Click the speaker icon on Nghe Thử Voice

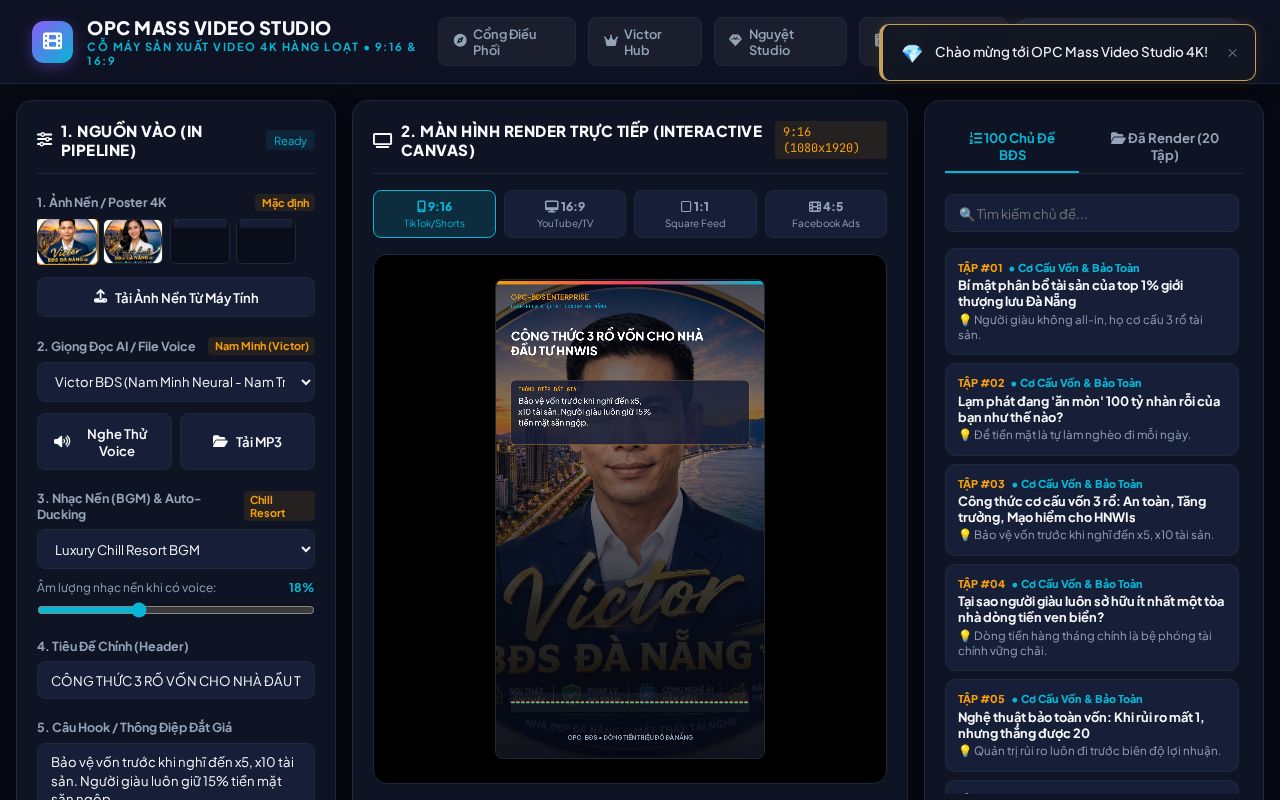pyautogui.click(x=62, y=442)
